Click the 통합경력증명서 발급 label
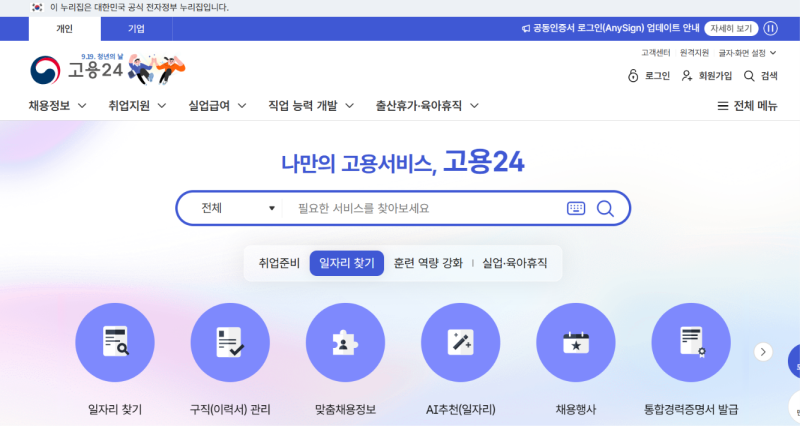Image resolution: width=800 pixels, height=426 pixels. click(691, 409)
